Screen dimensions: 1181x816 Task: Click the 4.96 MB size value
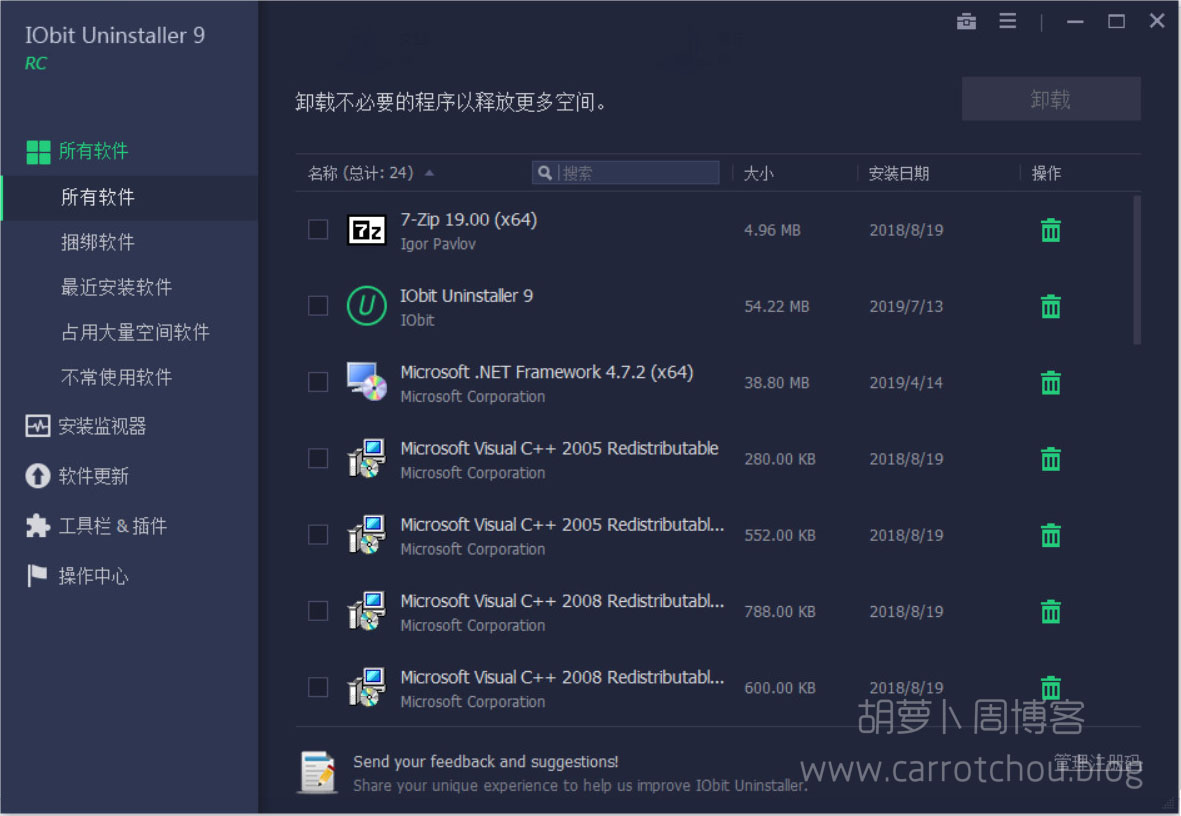coord(772,231)
